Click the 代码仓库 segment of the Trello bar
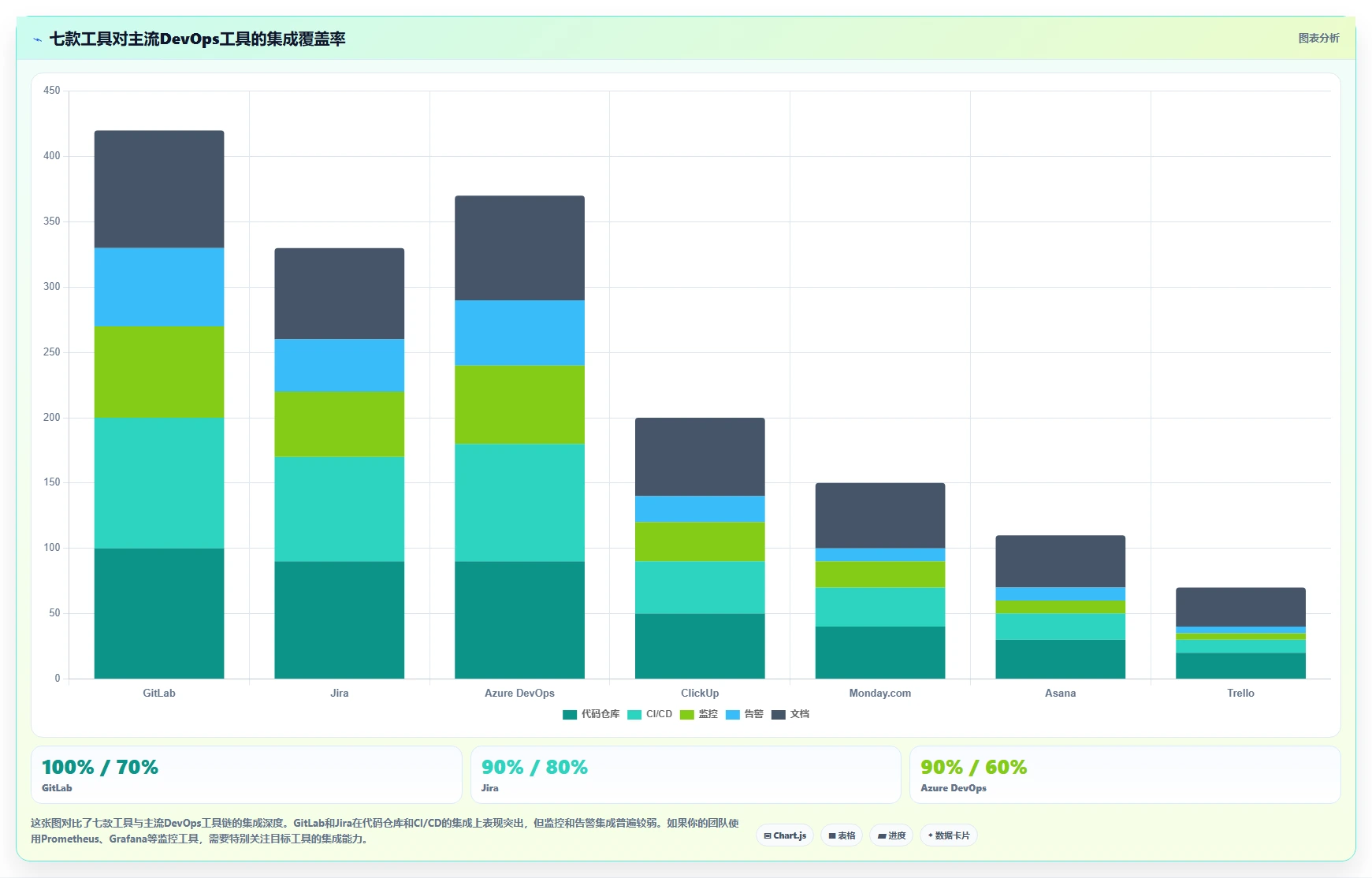 click(1241, 666)
